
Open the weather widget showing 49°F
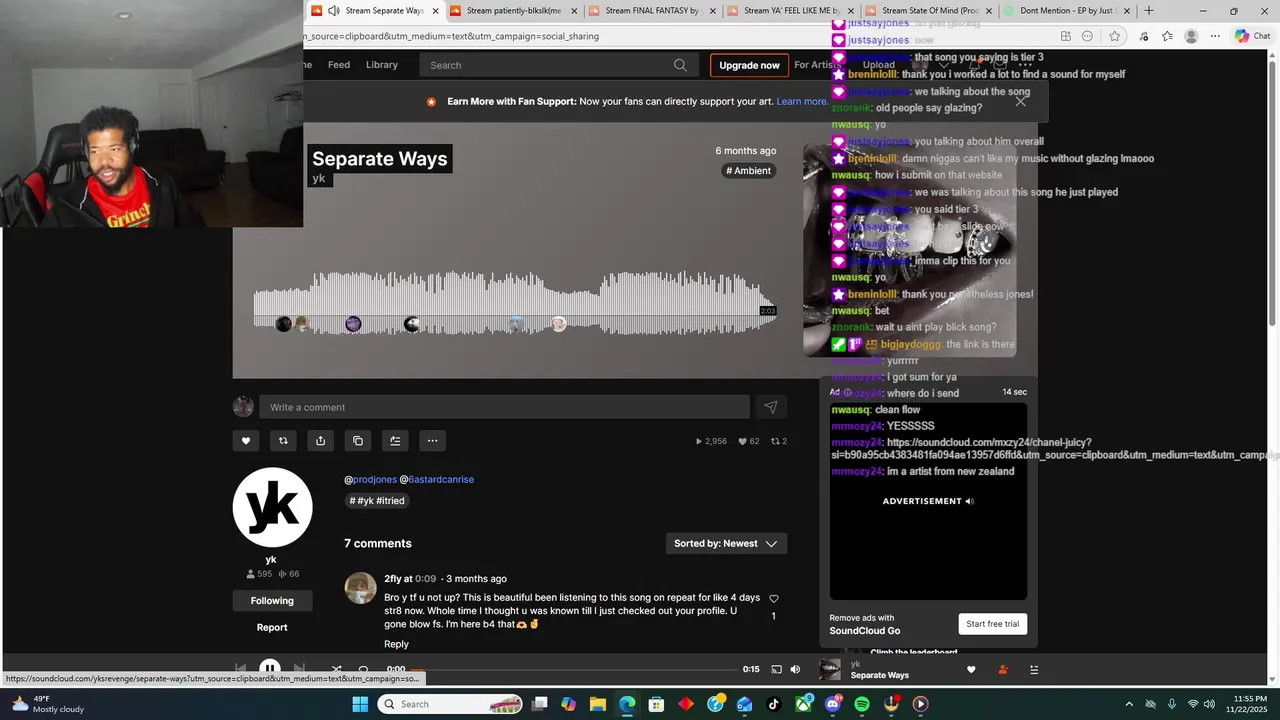(x=48, y=704)
